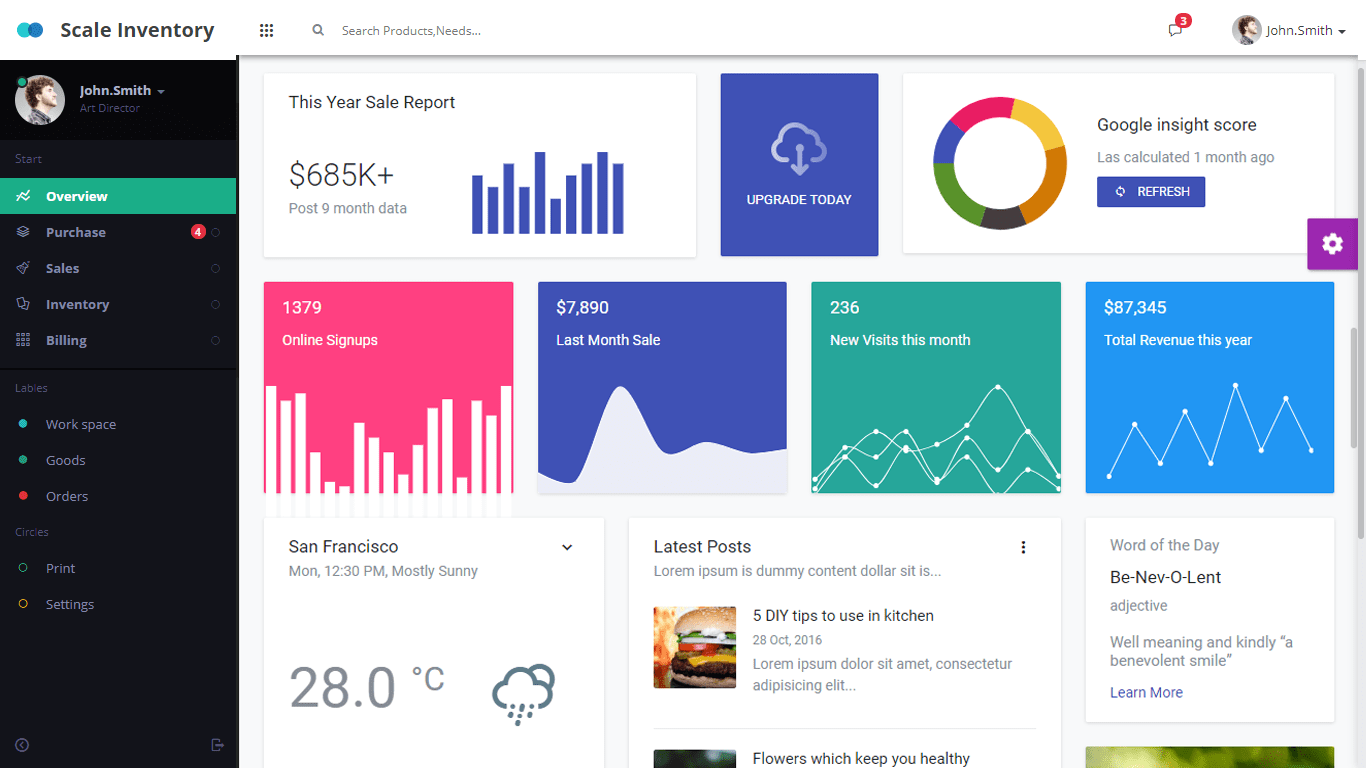Click 'Las calculated 1 month ago' text
Screen dimensions: 1366x768
coord(1186,157)
